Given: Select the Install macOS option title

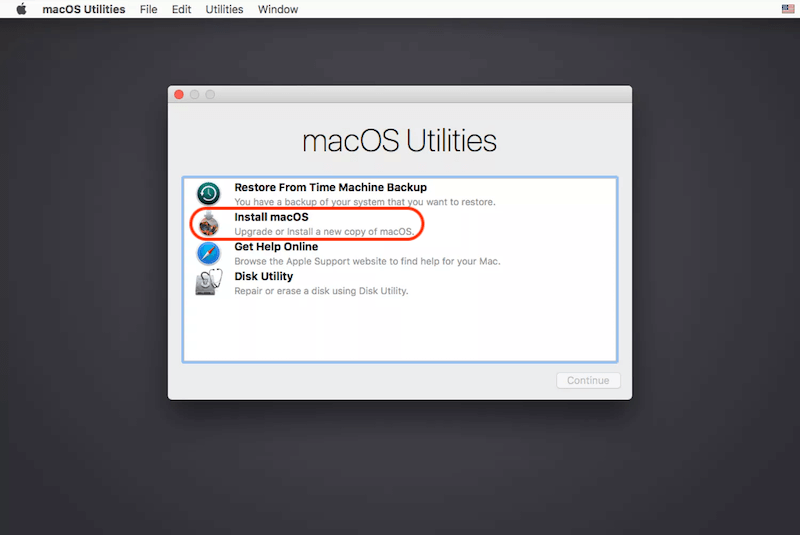Looking at the screenshot, I should (271, 217).
